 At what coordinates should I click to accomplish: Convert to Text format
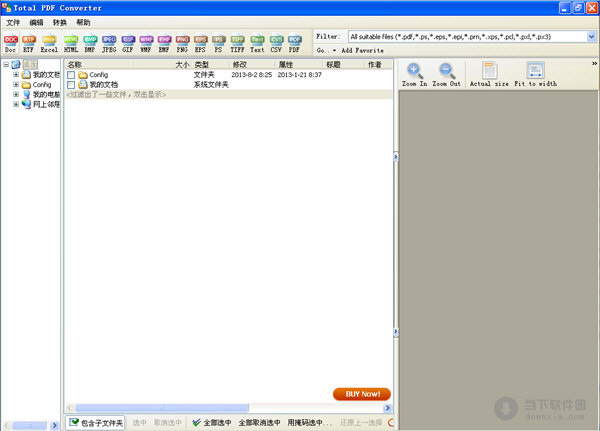pyautogui.click(x=257, y=43)
